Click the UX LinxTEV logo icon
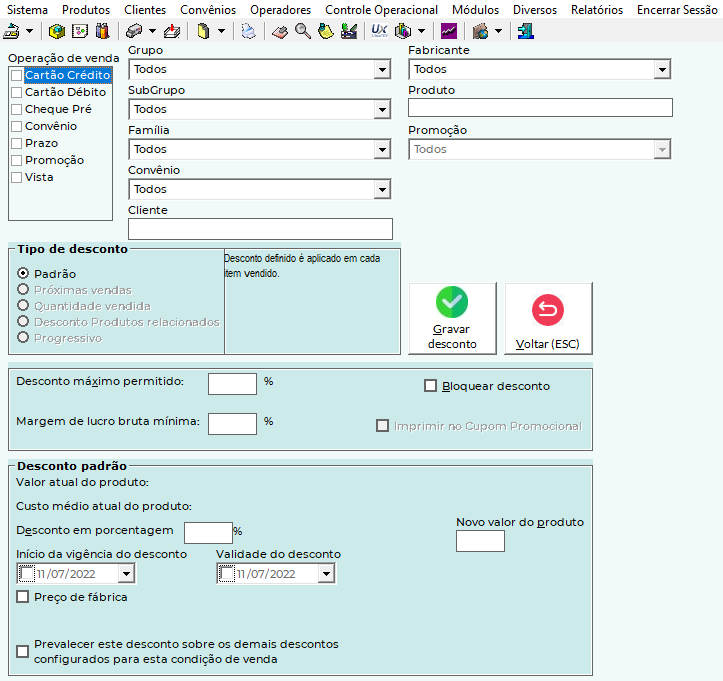 tap(379, 31)
